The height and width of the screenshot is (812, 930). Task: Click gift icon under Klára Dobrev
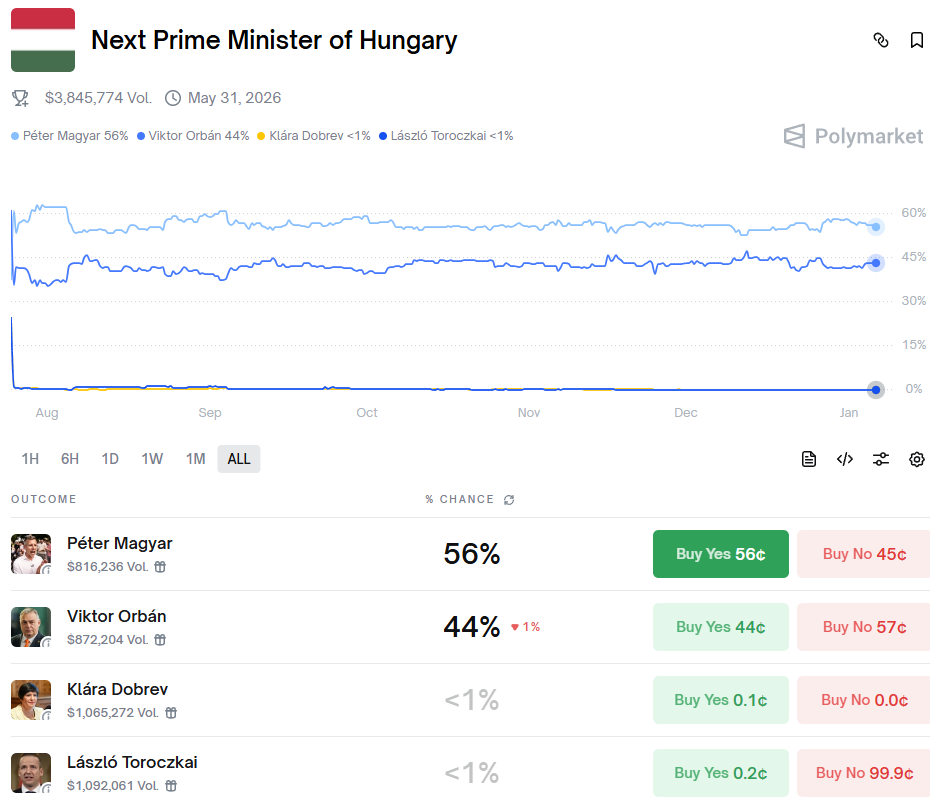pos(171,713)
